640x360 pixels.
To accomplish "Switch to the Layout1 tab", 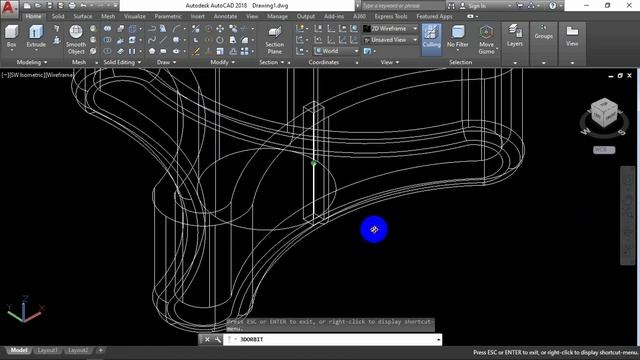I will [47, 350].
